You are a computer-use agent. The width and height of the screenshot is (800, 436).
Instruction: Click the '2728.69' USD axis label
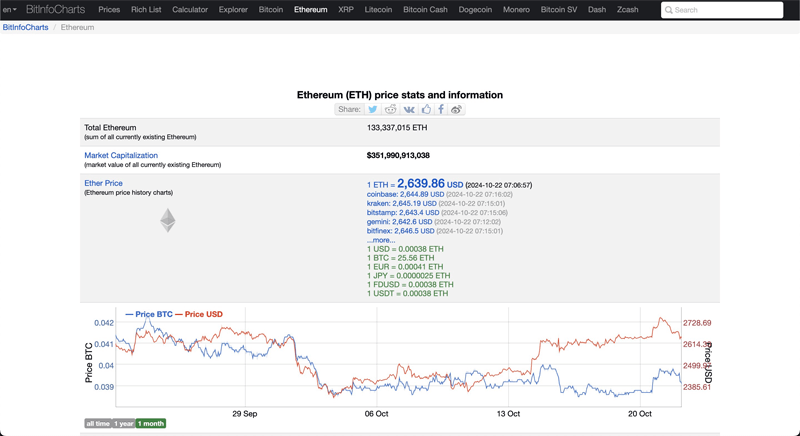tap(697, 323)
